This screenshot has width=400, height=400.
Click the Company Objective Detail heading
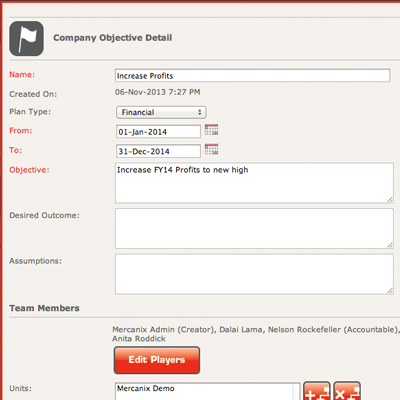(113, 38)
